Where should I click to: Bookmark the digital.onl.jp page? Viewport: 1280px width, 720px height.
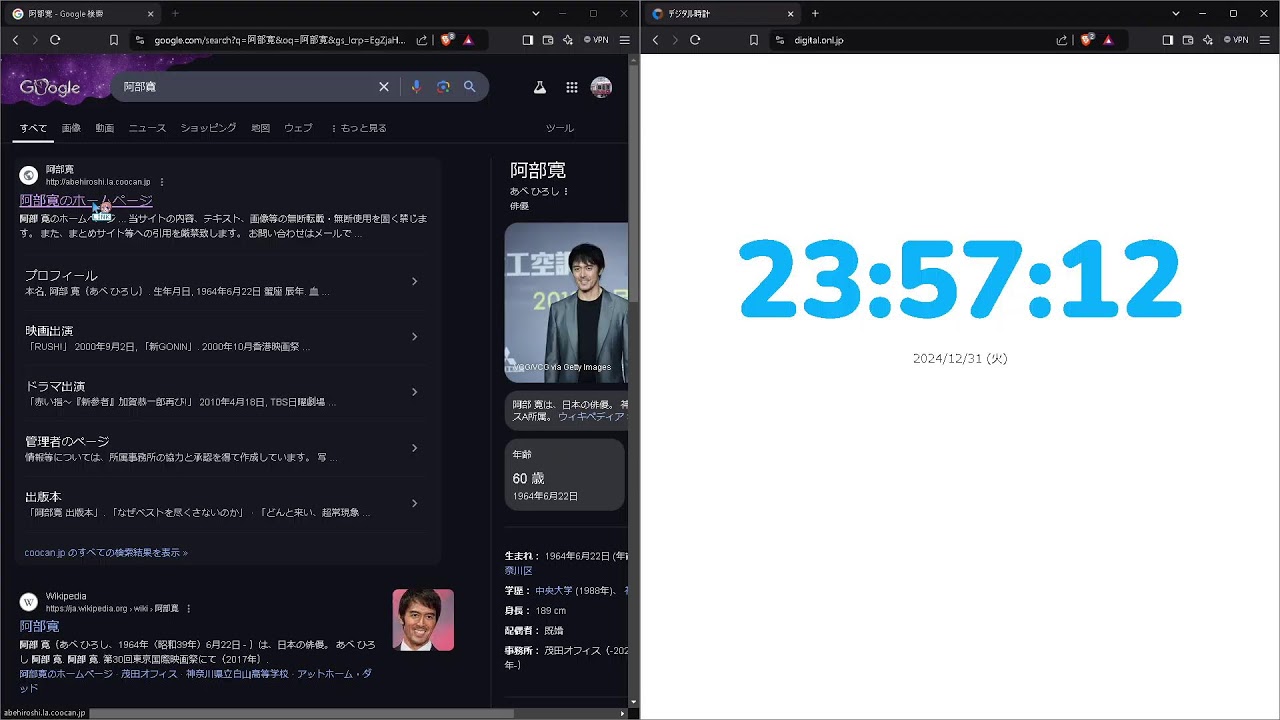point(754,40)
